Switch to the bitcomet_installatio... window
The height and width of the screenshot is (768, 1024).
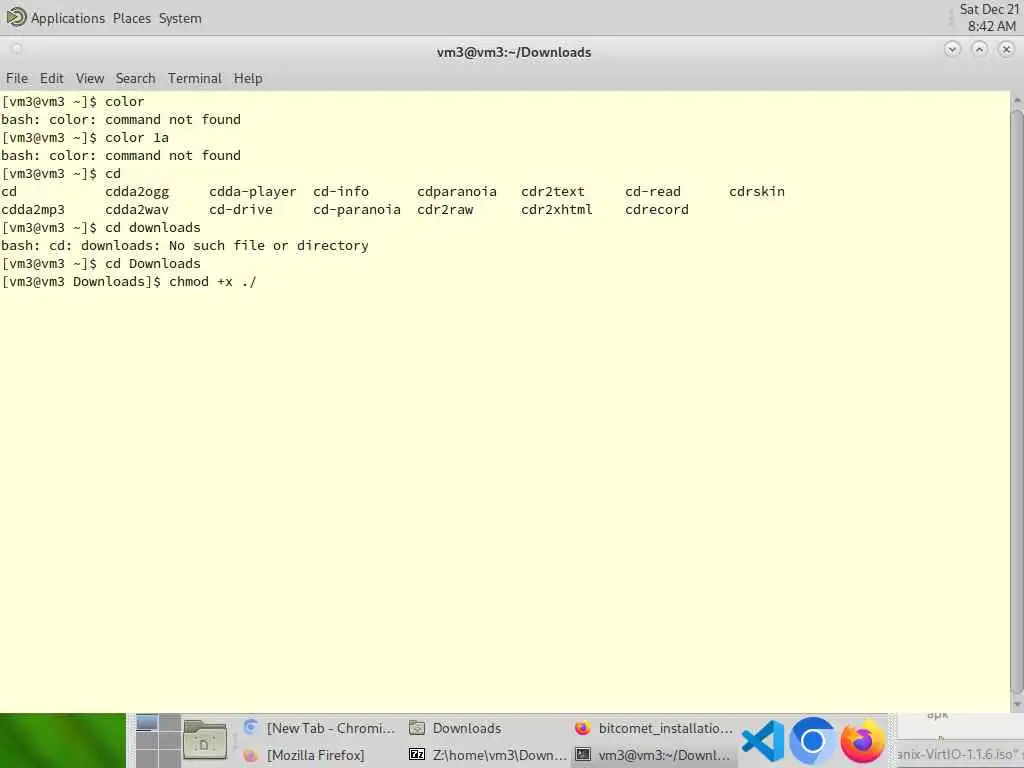[654, 728]
